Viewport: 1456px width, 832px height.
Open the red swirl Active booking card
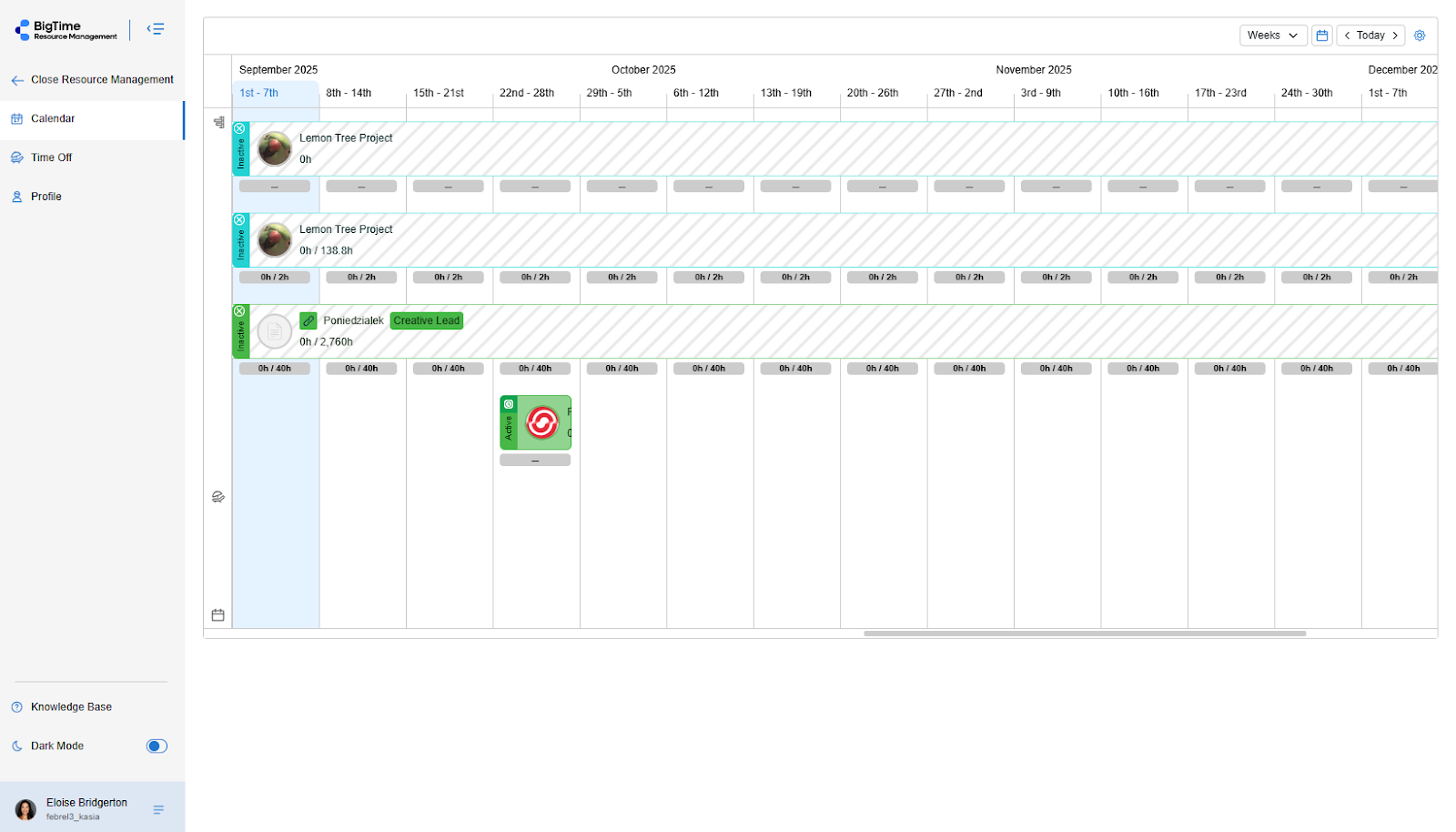[x=541, y=423]
